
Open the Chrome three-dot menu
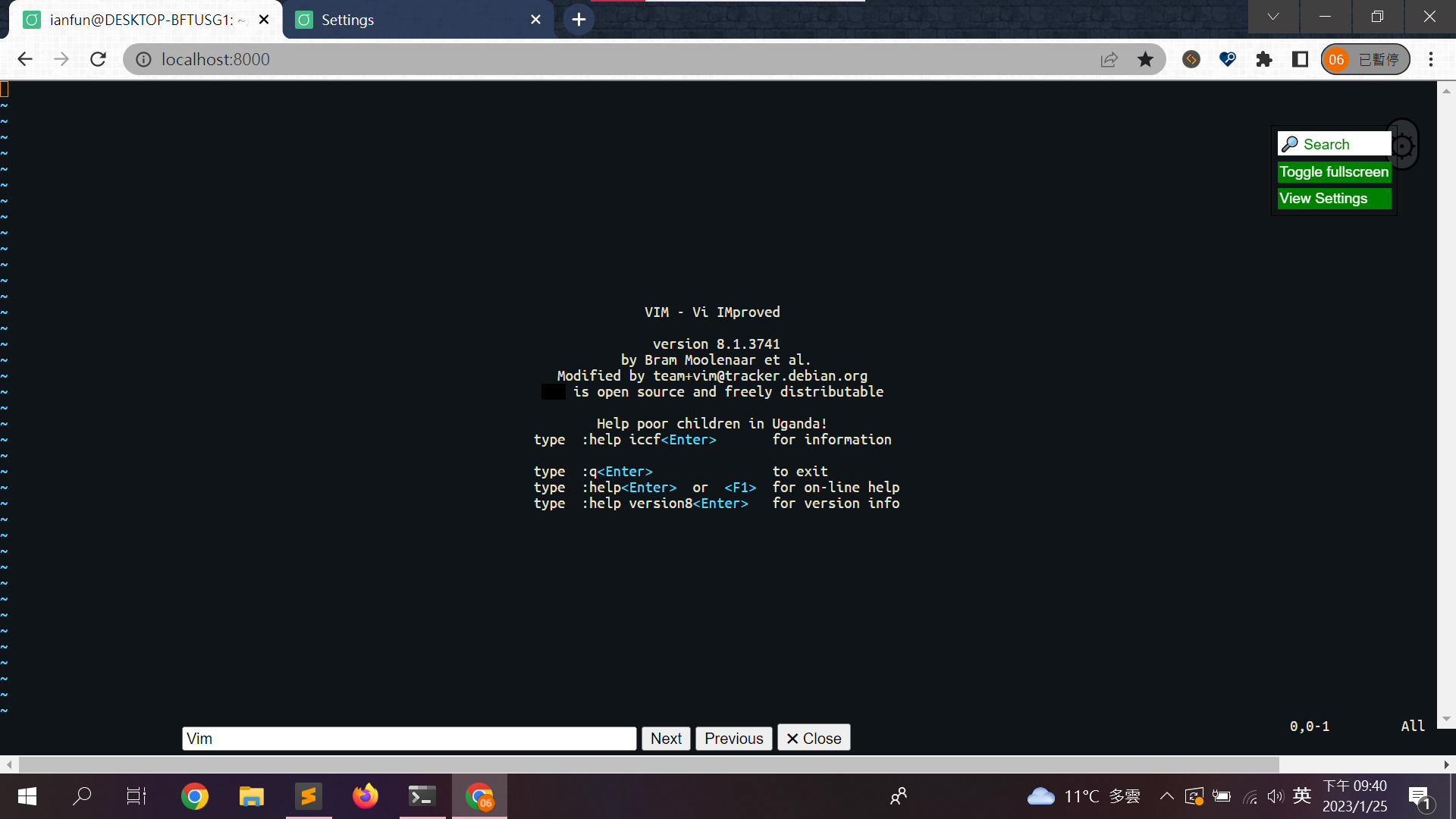[1431, 59]
